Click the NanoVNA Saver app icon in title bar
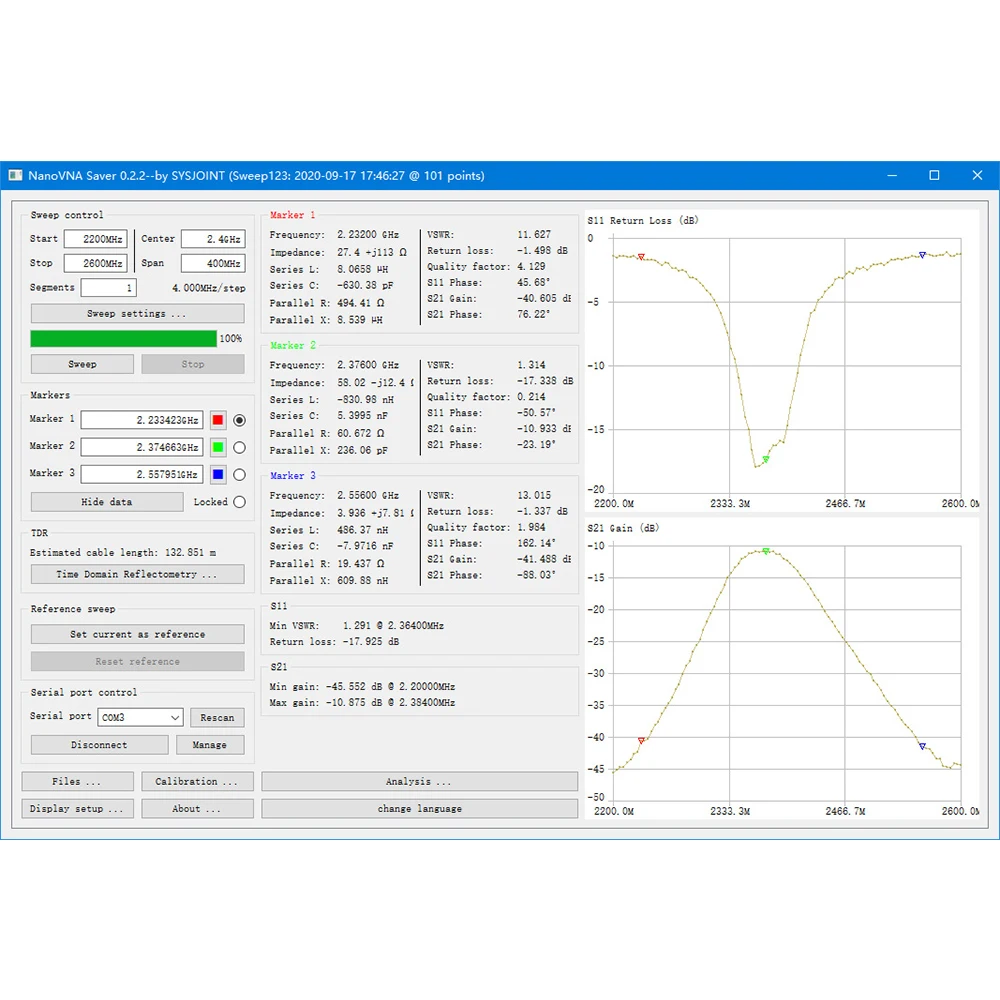The image size is (1000, 1000). (16, 175)
